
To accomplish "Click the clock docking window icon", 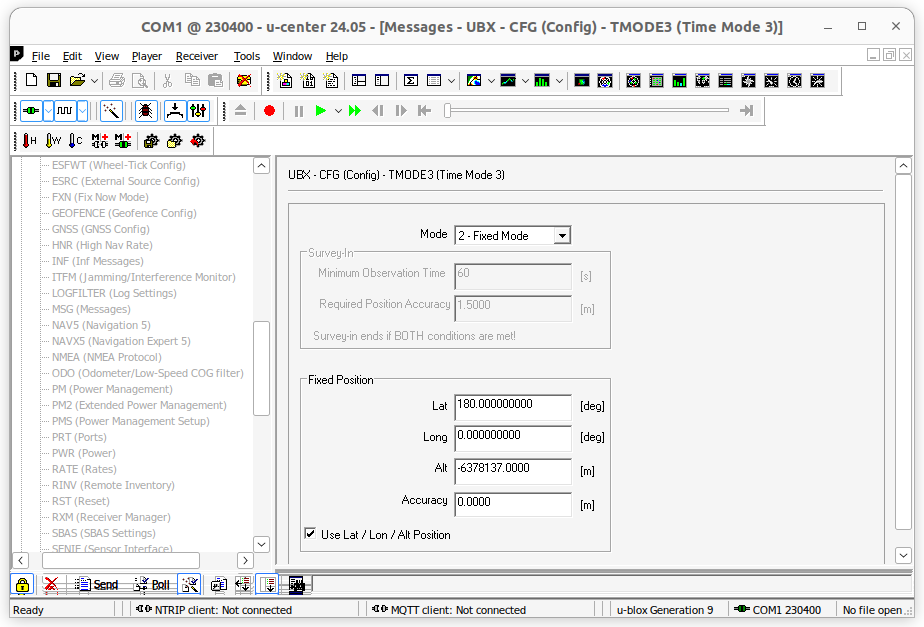I will click(x=794, y=80).
